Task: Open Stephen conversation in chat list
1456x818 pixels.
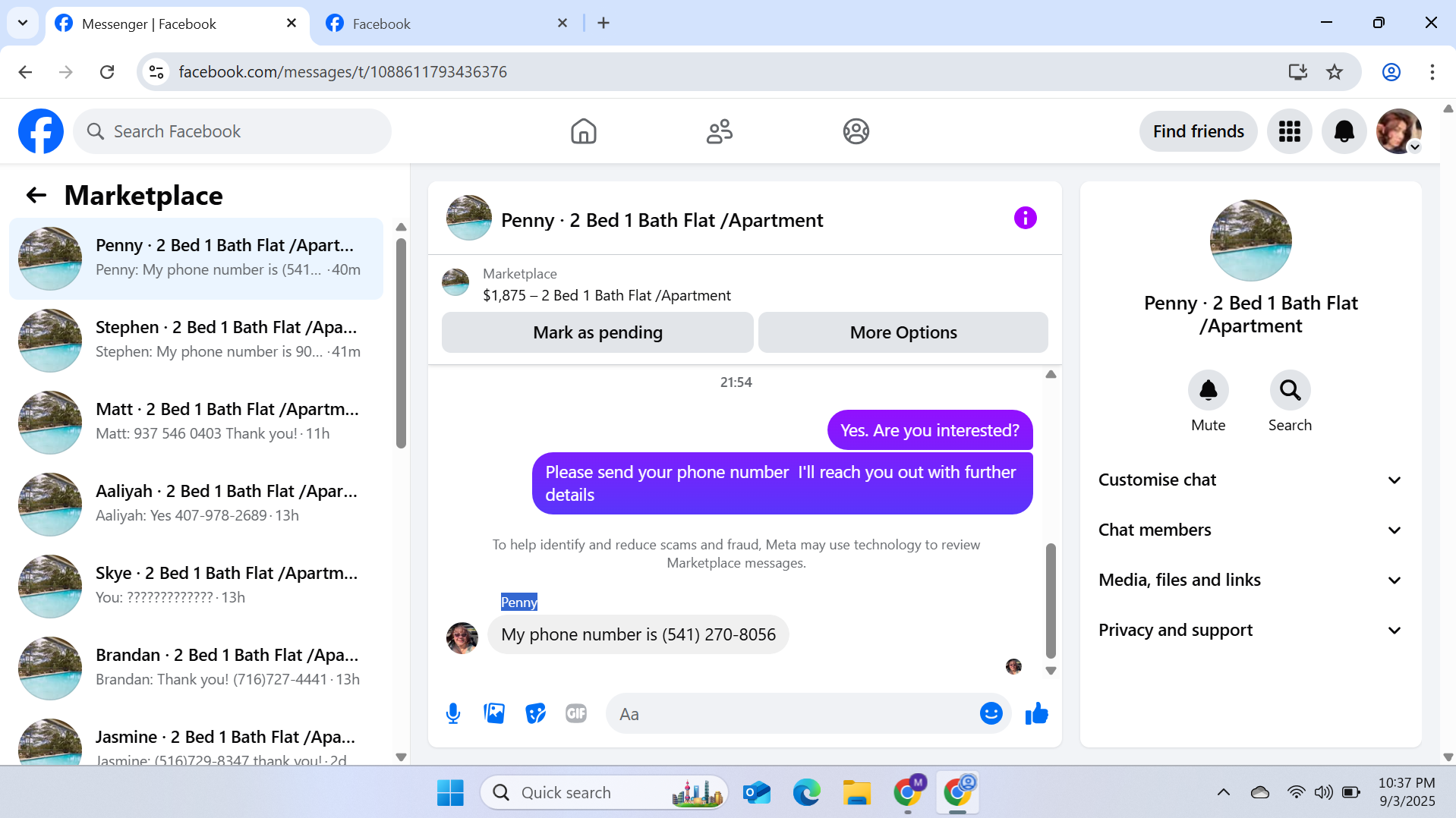Action: click(x=196, y=340)
